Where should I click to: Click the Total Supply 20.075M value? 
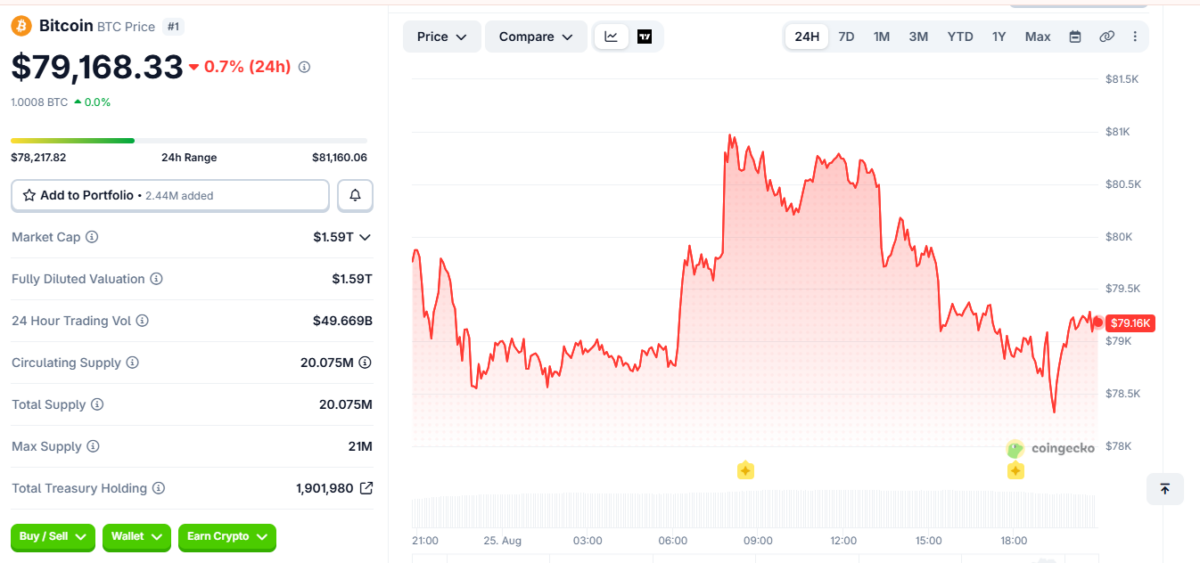click(x=346, y=405)
